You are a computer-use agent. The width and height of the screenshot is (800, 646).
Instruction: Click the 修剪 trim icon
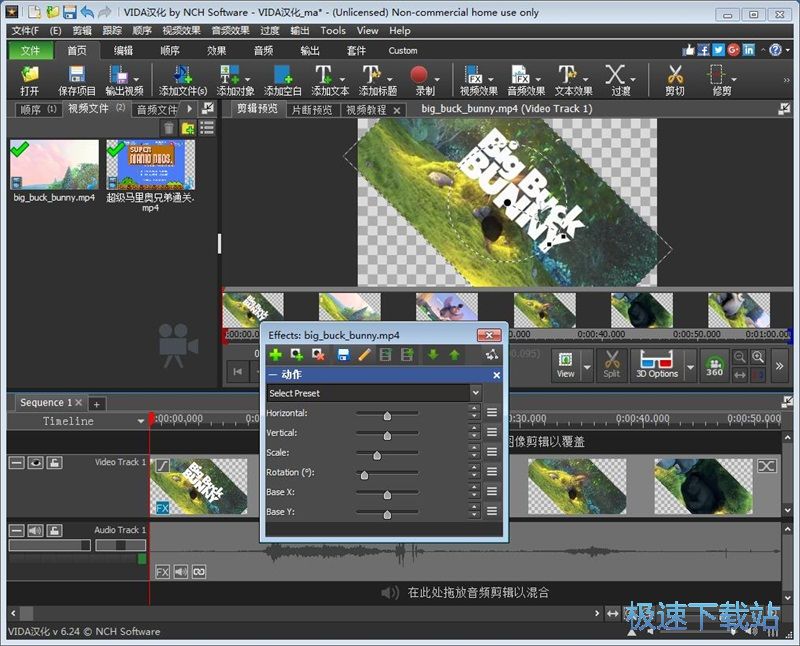pos(717,80)
